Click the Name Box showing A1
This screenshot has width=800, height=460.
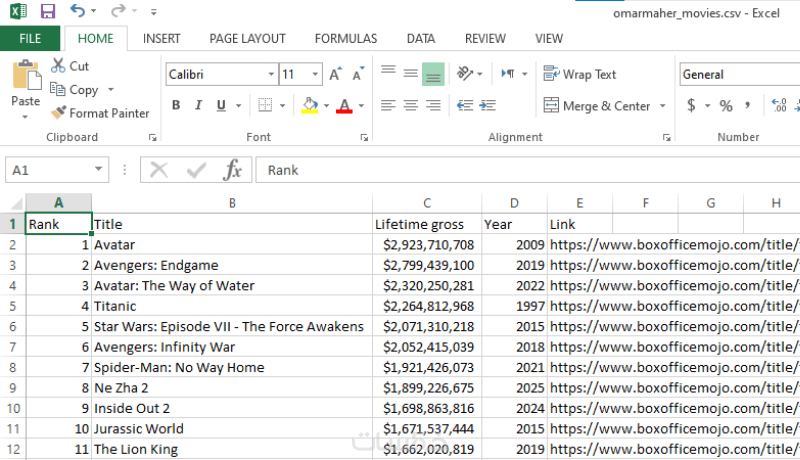50,170
